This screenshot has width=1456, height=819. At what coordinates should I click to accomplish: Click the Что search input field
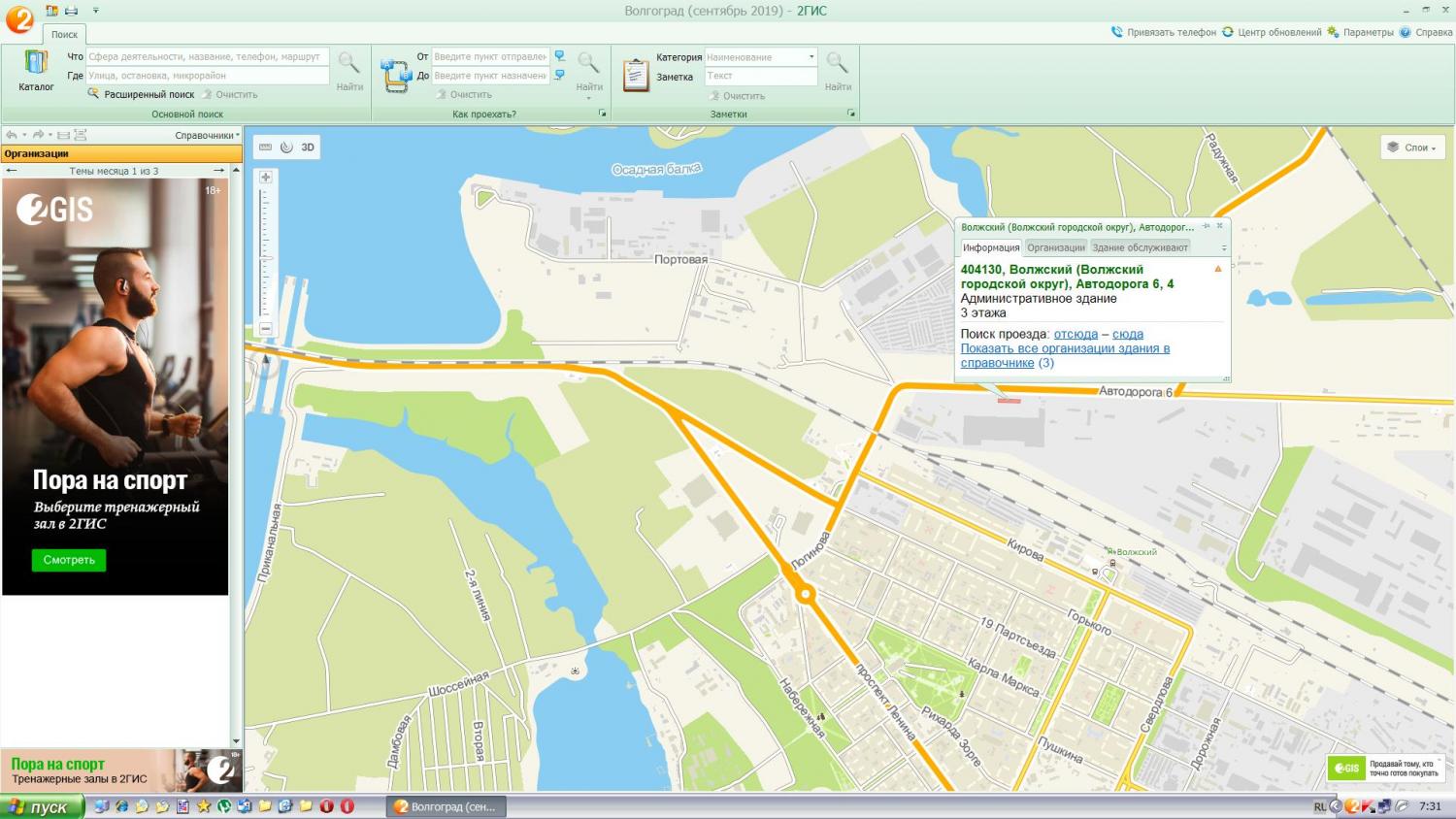pos(208,56)
